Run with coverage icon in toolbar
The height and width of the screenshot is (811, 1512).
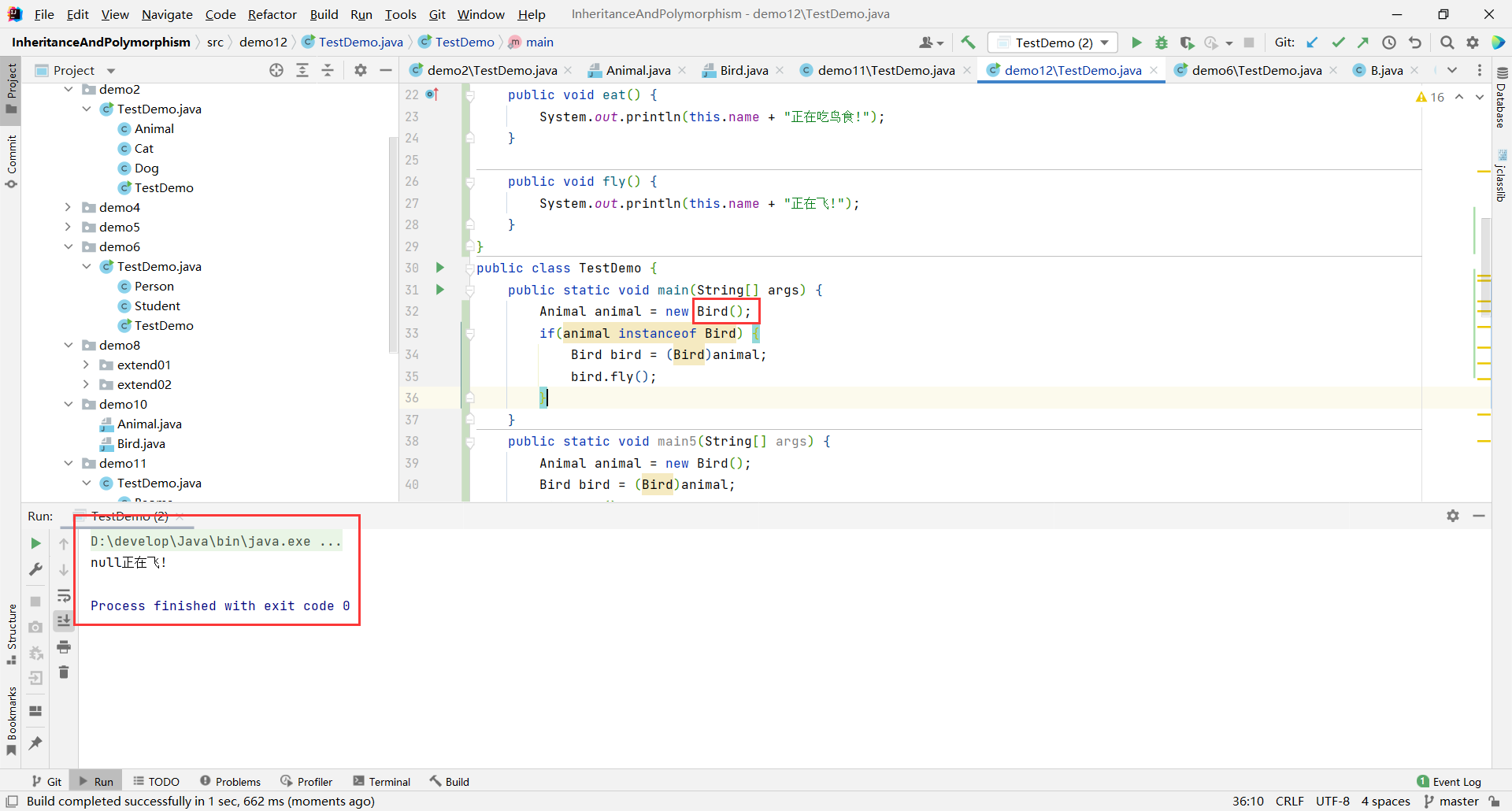[1187, 43]
